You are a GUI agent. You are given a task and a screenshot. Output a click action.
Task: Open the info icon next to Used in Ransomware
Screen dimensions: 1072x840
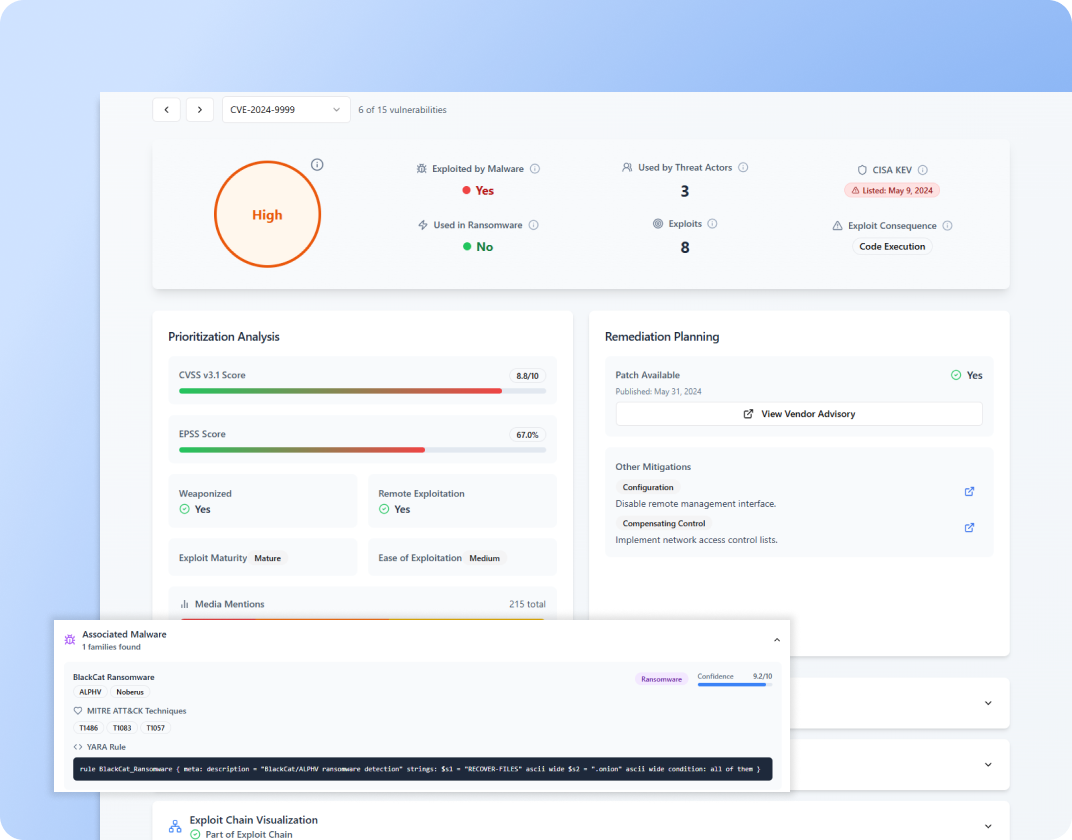tap(533, 225)
